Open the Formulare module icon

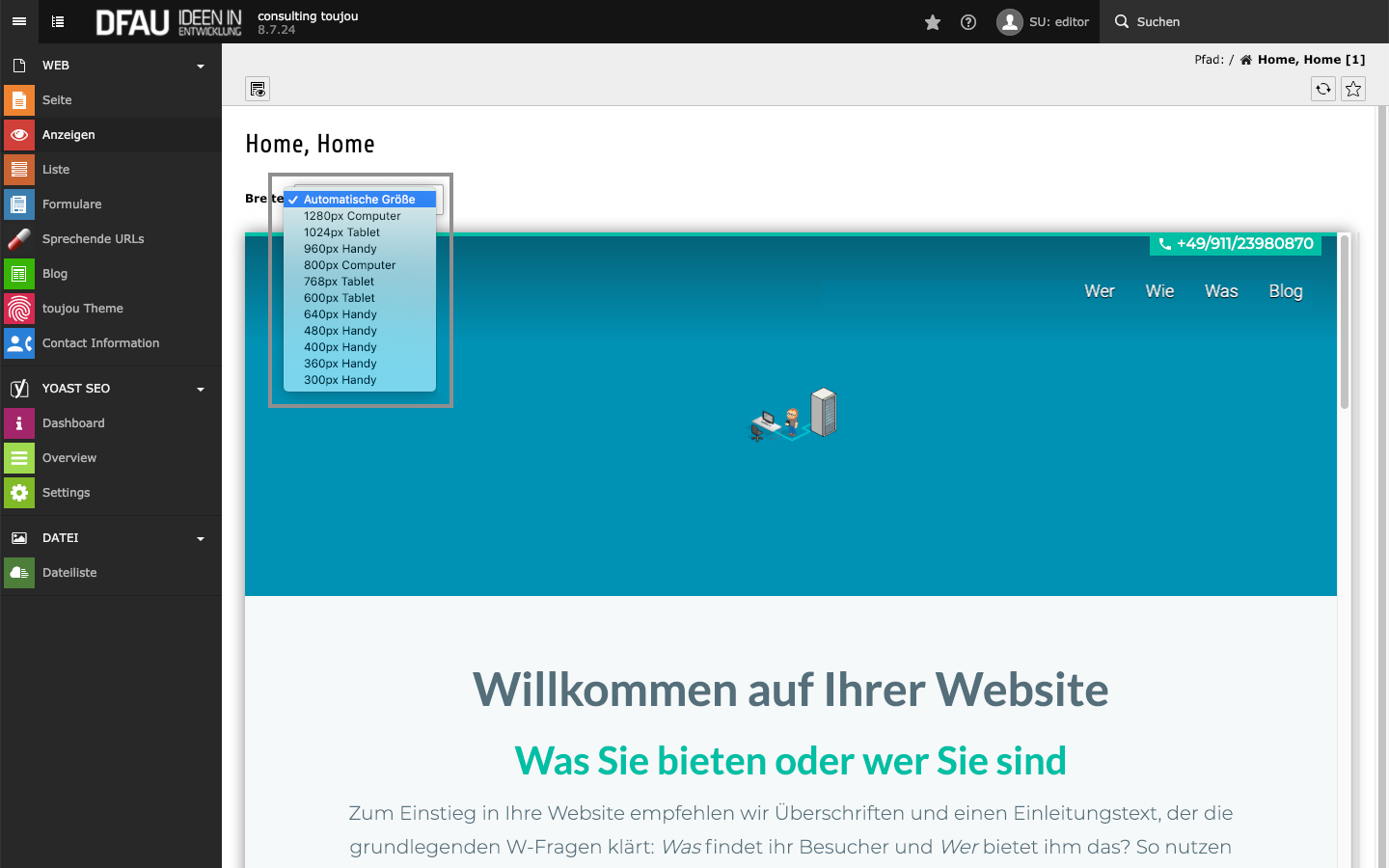coord(19,204)
